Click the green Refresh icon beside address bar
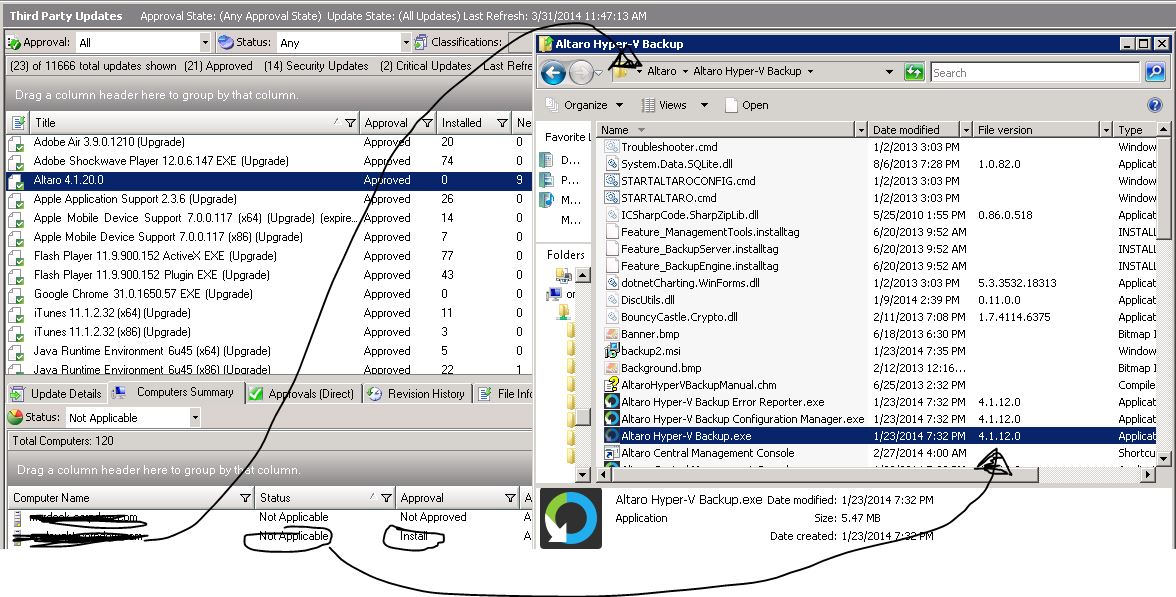 tap(914, 72)
